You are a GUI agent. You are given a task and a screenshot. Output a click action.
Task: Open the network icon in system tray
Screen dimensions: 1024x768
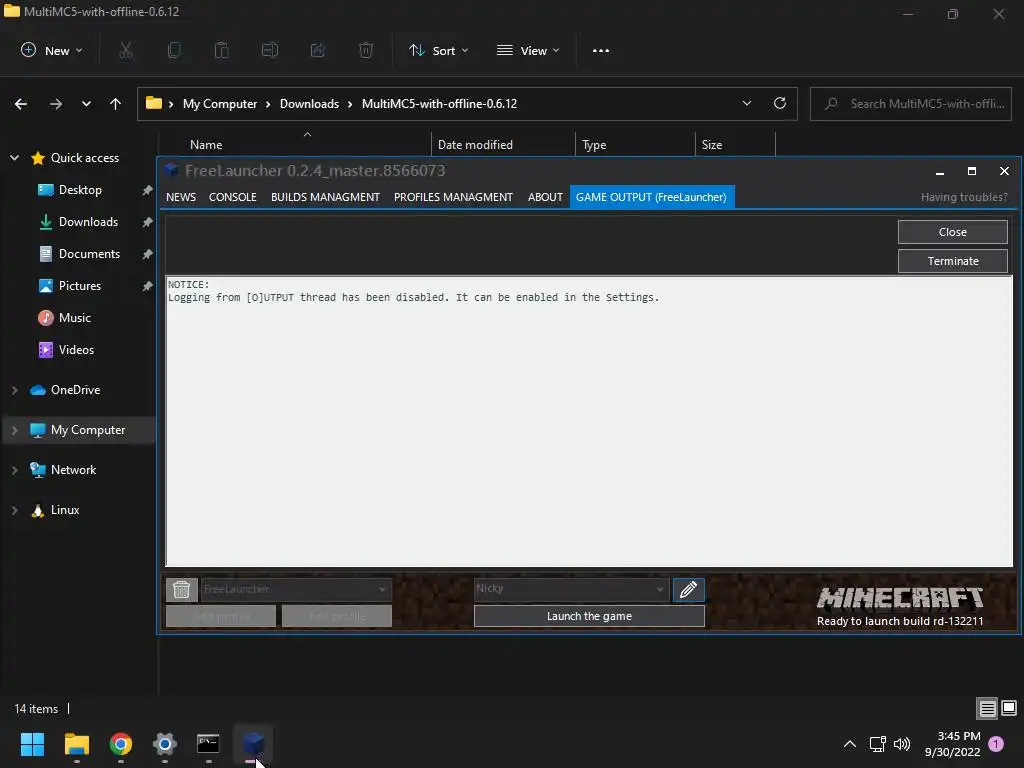(877, 744)
